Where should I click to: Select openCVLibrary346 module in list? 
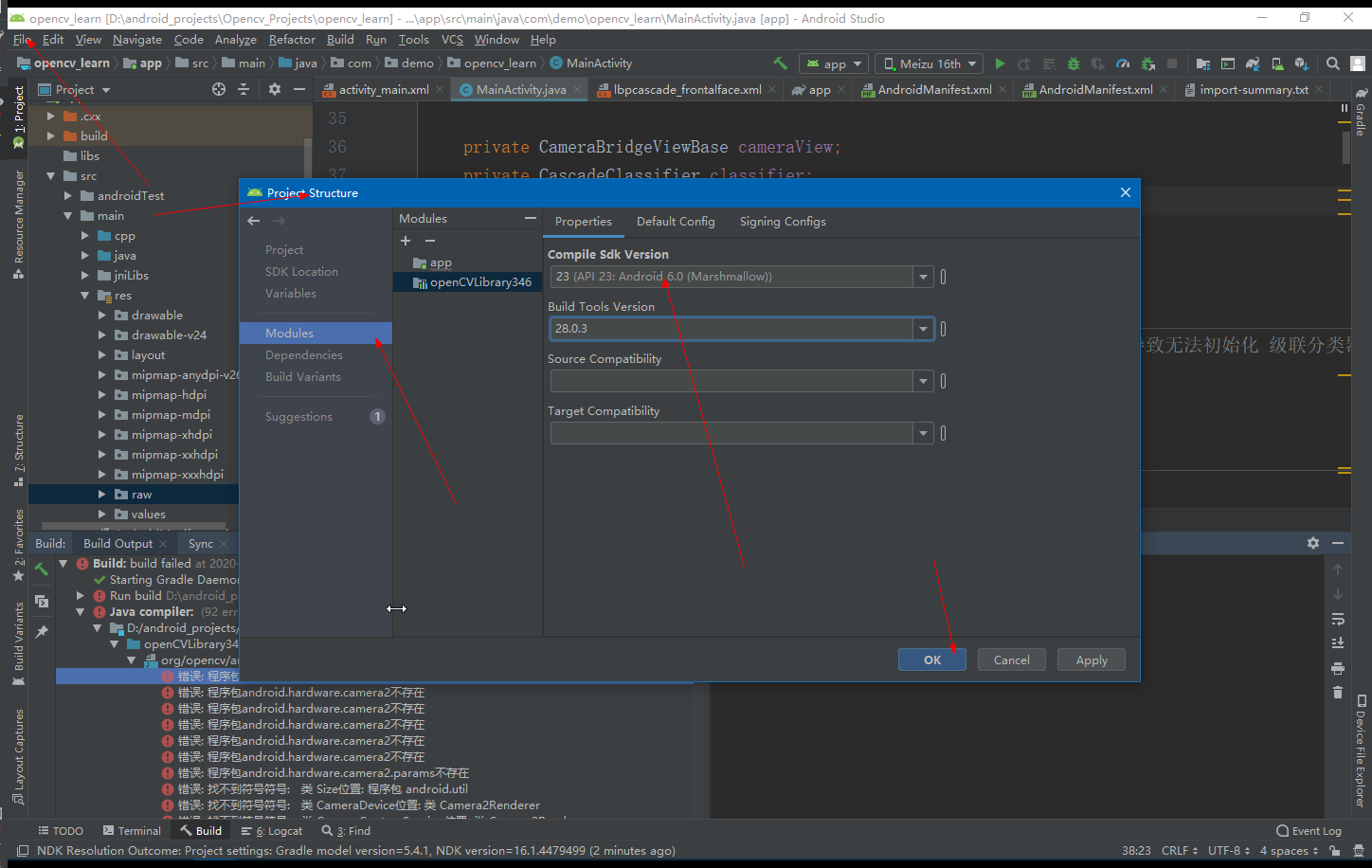point(480,282)
